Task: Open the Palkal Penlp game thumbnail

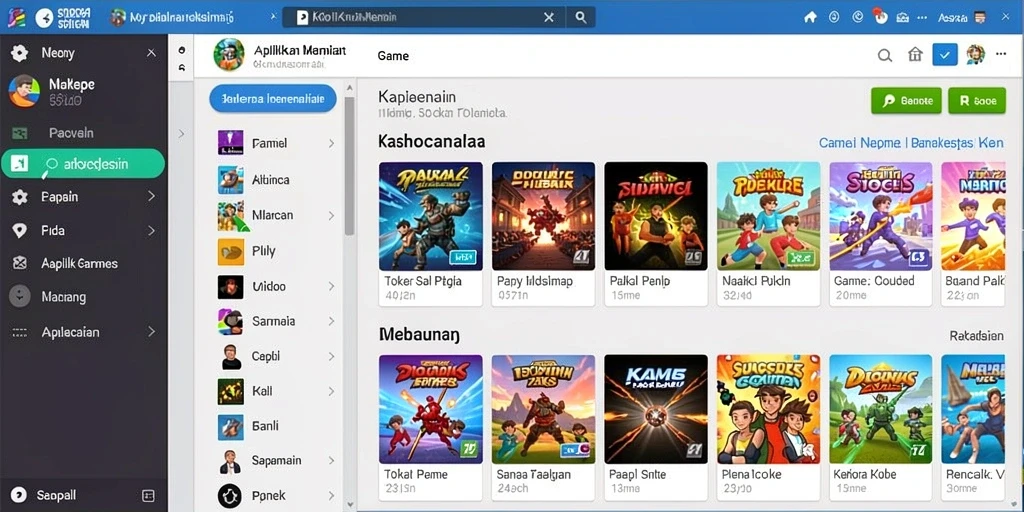Action: click(x=656, y=216)
